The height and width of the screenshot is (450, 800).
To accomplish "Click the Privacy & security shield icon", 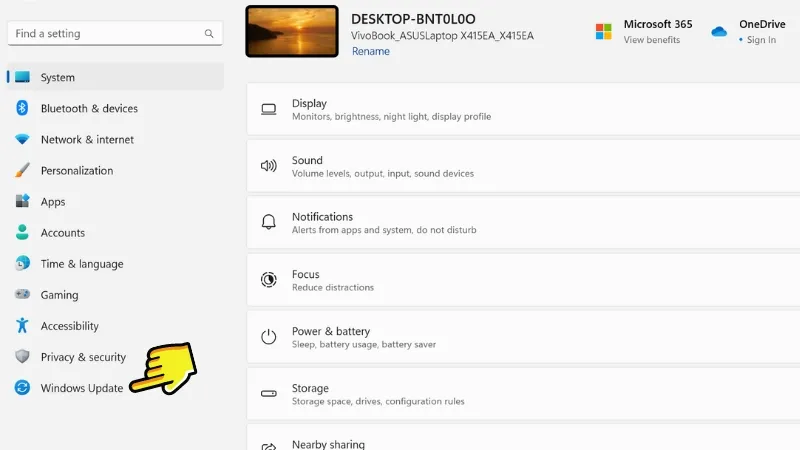I will (x=22, y=356).
